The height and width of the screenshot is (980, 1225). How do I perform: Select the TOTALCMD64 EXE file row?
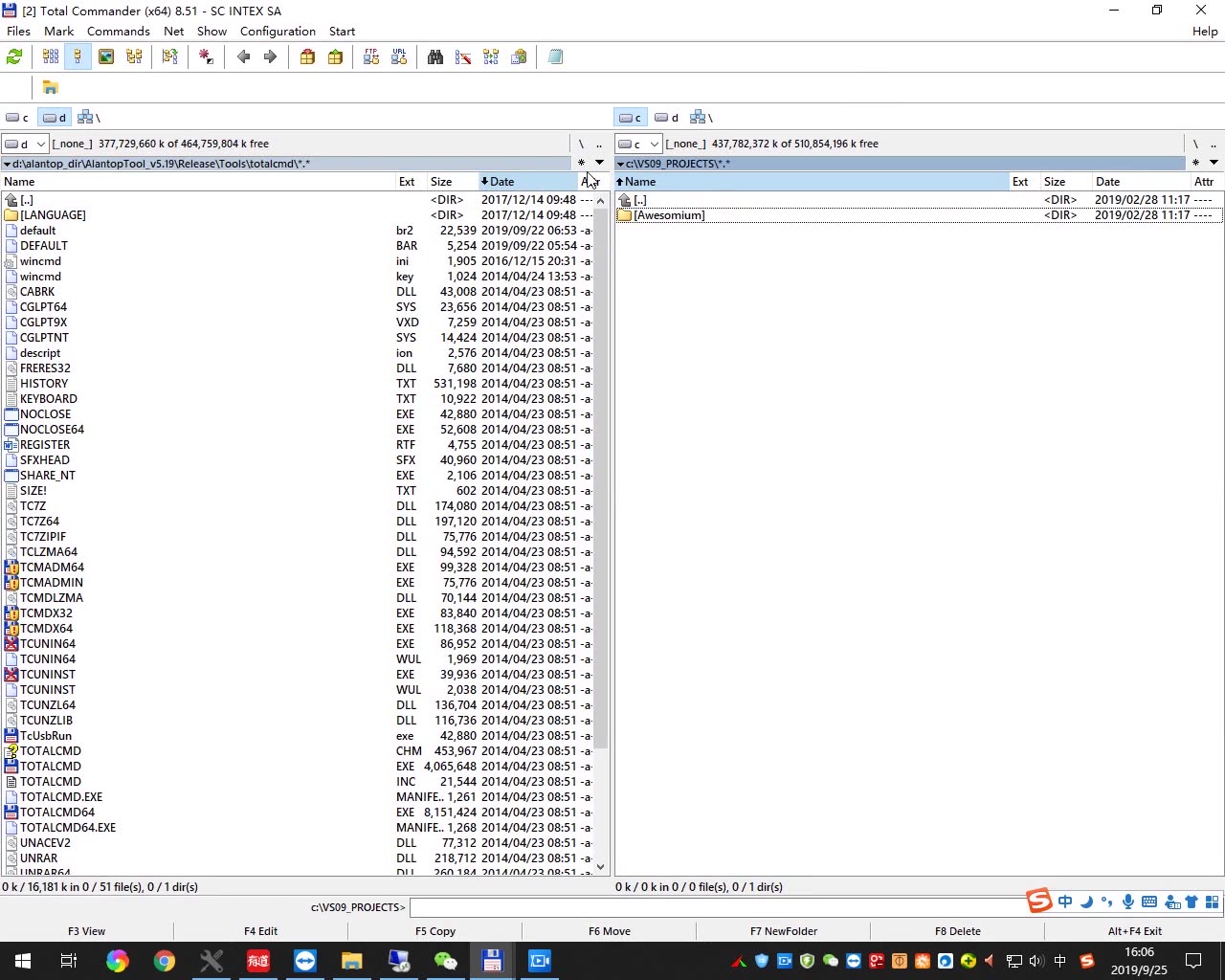coord(299,813)
